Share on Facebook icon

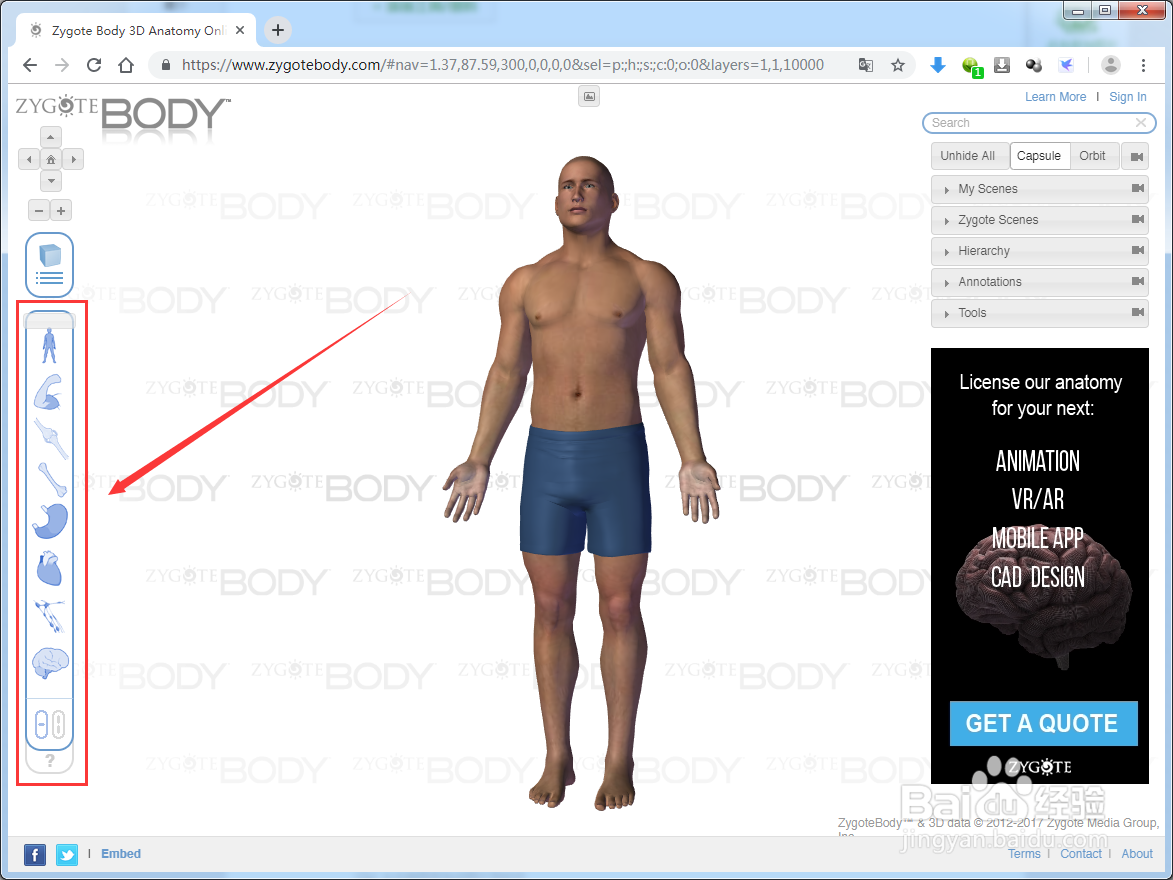[34, 855]
